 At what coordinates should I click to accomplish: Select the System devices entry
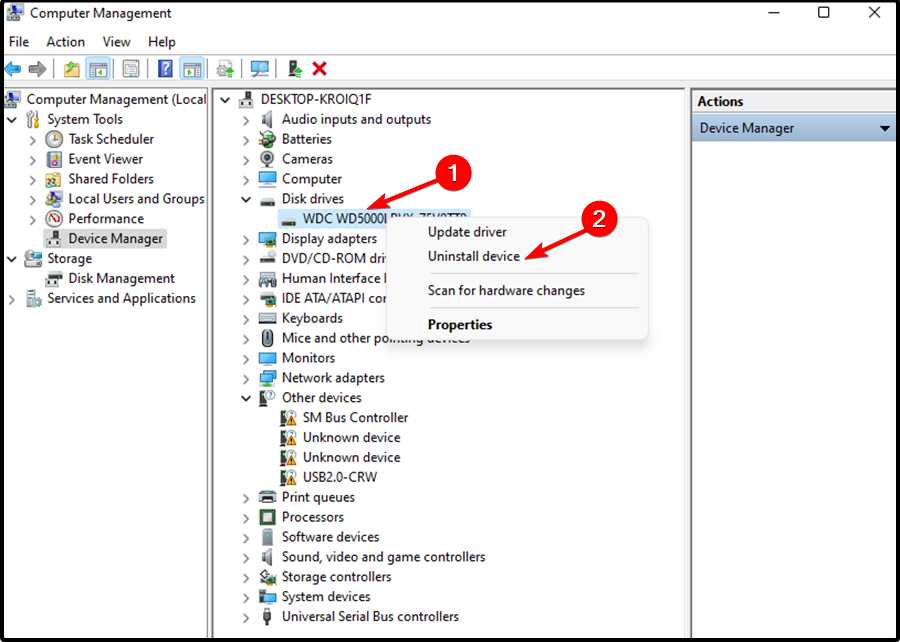click(x=326, y=597)
